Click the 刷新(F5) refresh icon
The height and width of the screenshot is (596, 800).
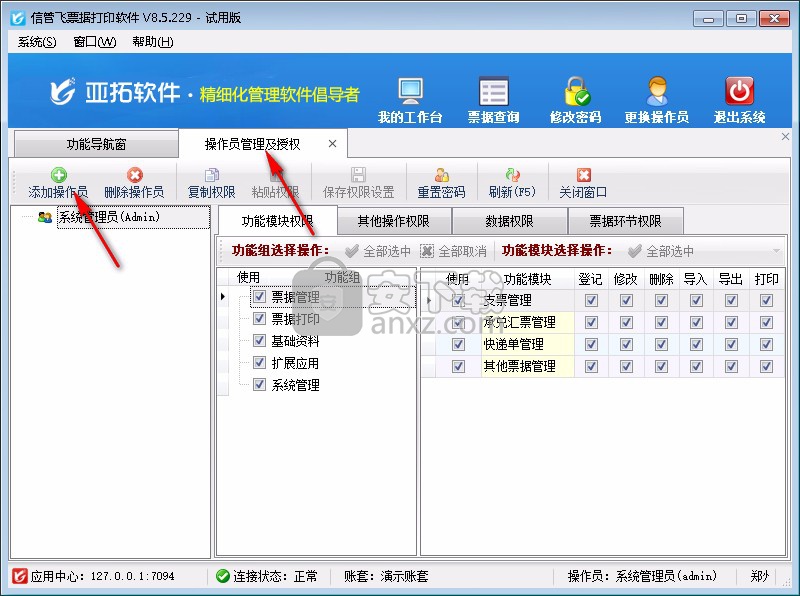pyautogui.click(x=512, y=175)
